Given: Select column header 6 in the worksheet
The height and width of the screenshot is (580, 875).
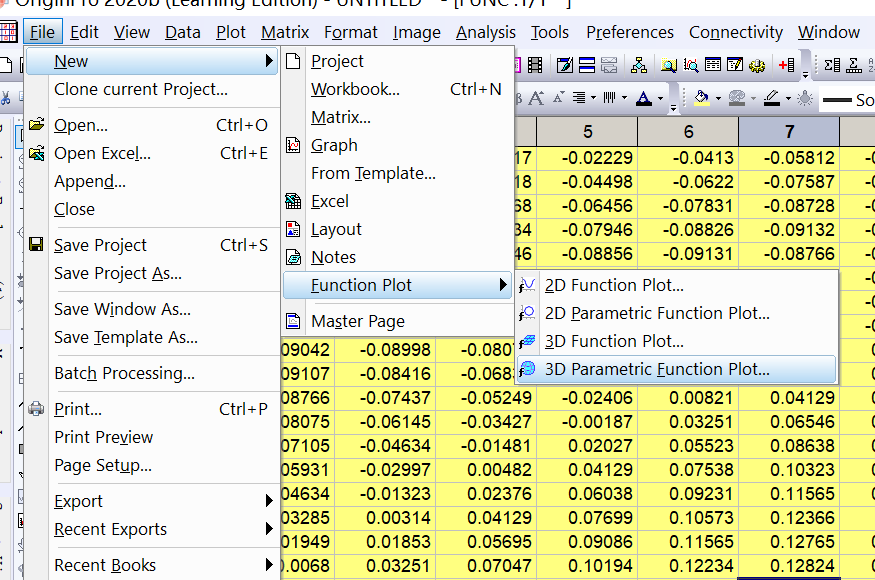Looking at the screenshot, I should [x=687, y=131].
